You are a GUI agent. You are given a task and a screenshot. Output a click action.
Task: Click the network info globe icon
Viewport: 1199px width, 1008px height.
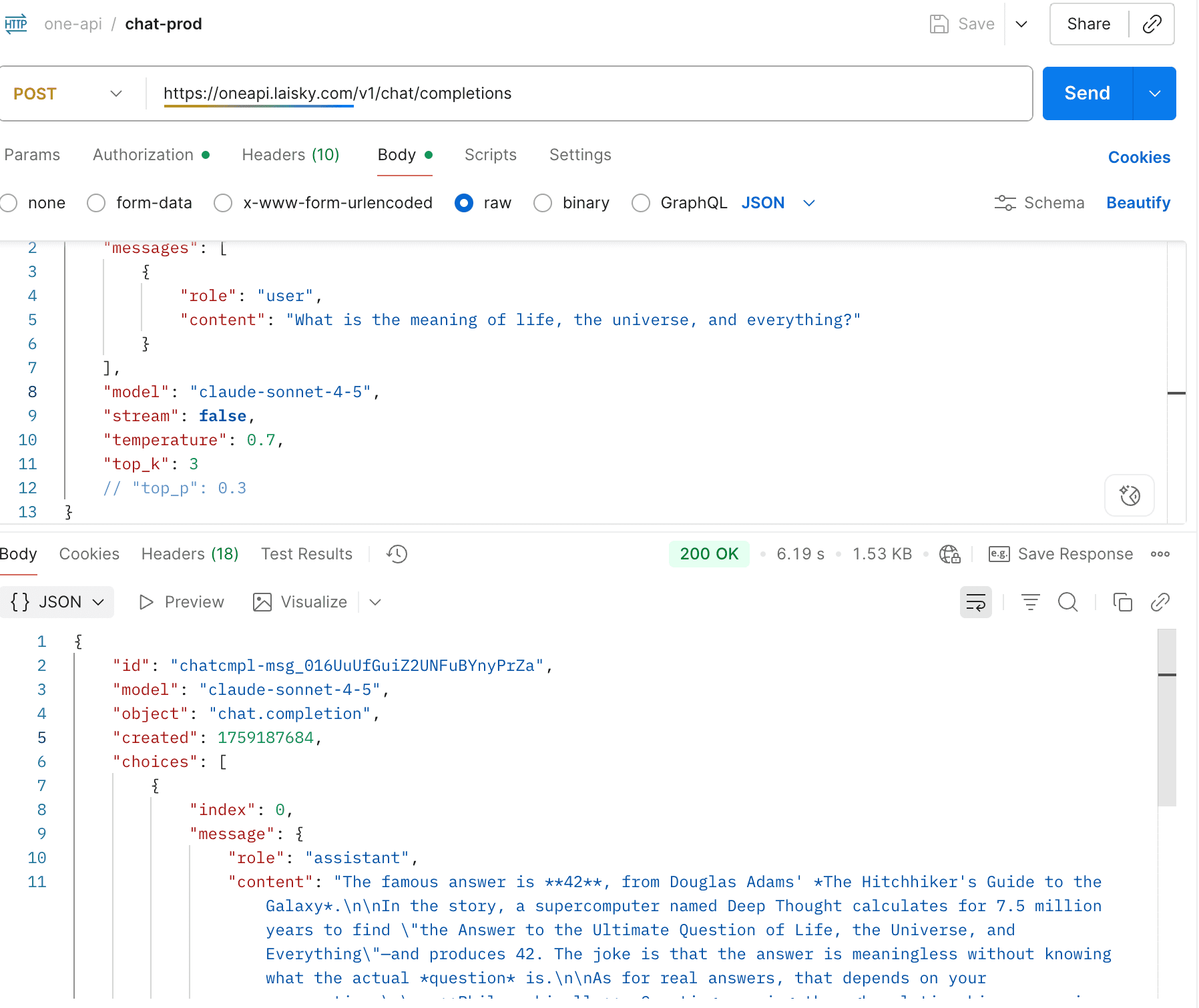click(949, 554)
